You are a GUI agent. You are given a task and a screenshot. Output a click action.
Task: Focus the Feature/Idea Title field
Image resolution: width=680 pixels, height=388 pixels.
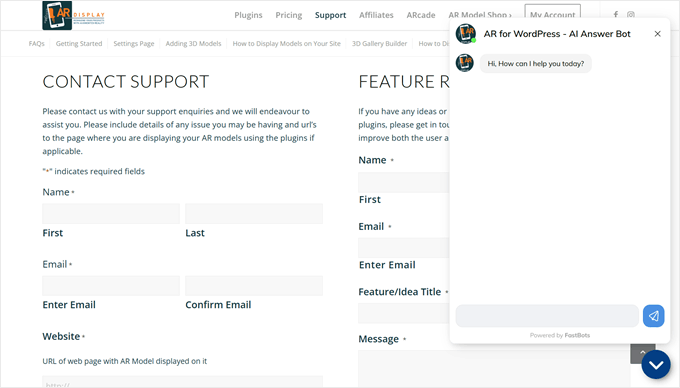pyautogui.click(x=404, y=313)
